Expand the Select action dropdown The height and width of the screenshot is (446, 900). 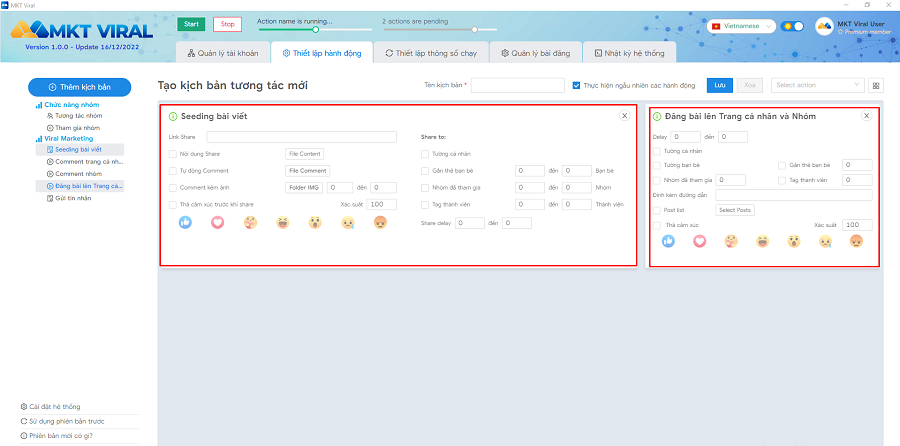[817, 86]
